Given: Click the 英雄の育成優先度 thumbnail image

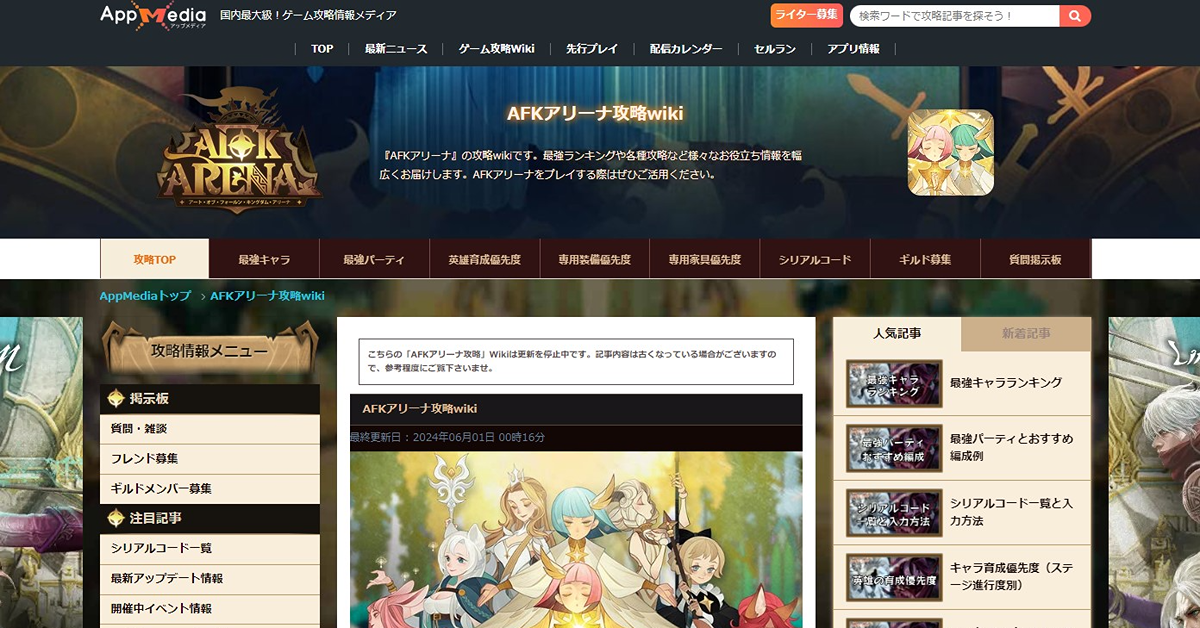Looking at the screenshot, I should point(894,577).
